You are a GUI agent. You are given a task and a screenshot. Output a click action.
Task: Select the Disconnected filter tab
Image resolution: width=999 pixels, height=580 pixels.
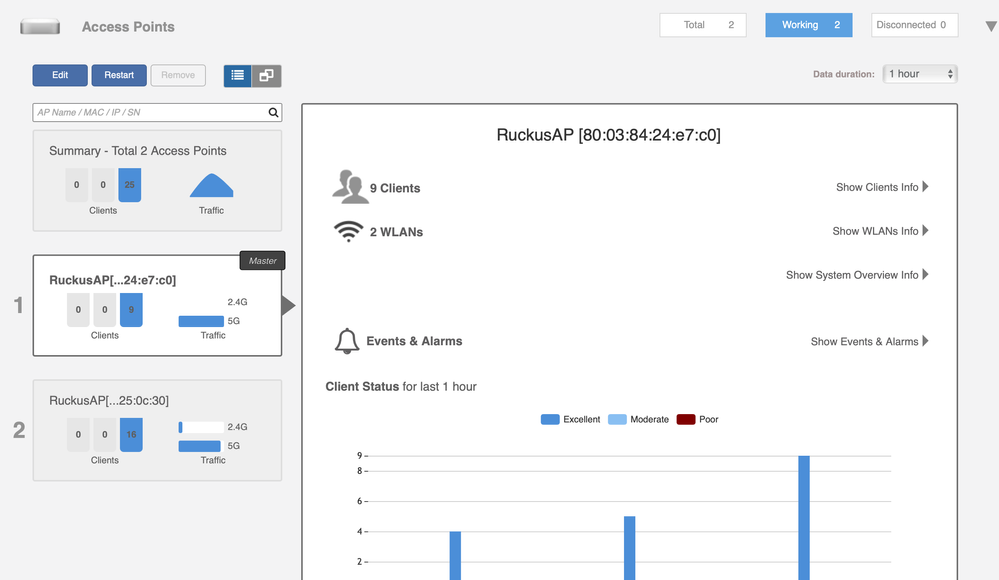point(914,25)
